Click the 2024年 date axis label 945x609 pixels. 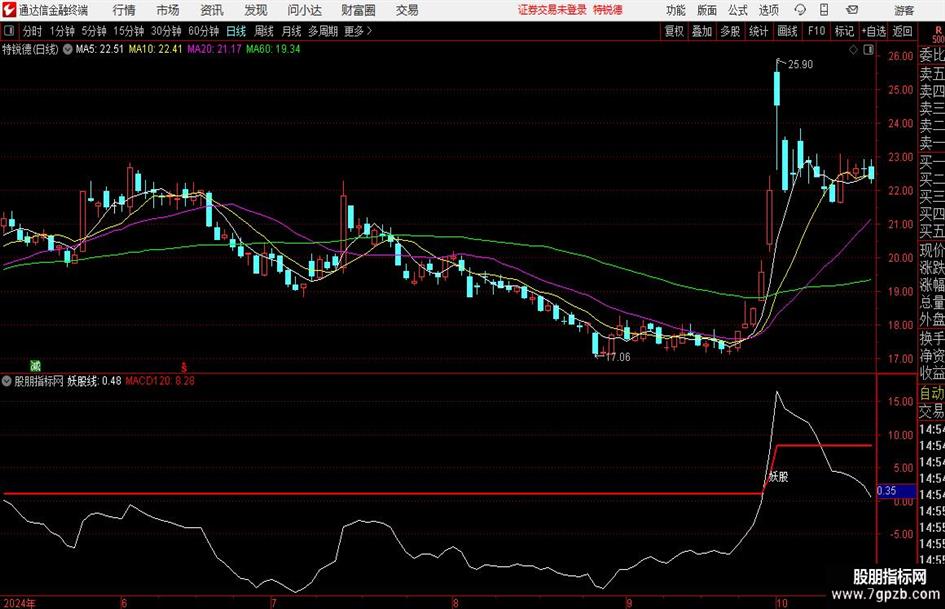click(x=19, y=603)
